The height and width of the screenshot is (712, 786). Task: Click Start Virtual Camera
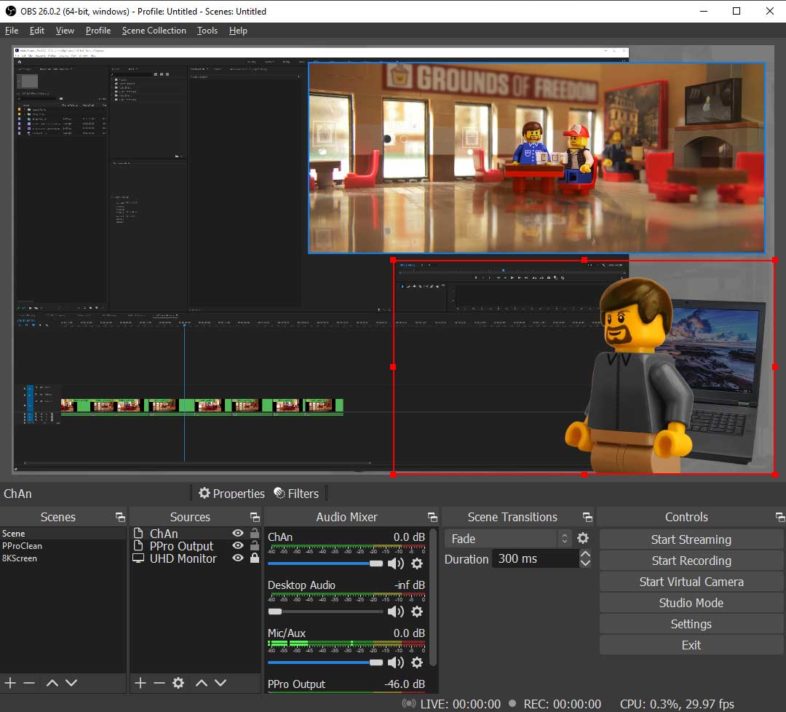click(691, 582)
